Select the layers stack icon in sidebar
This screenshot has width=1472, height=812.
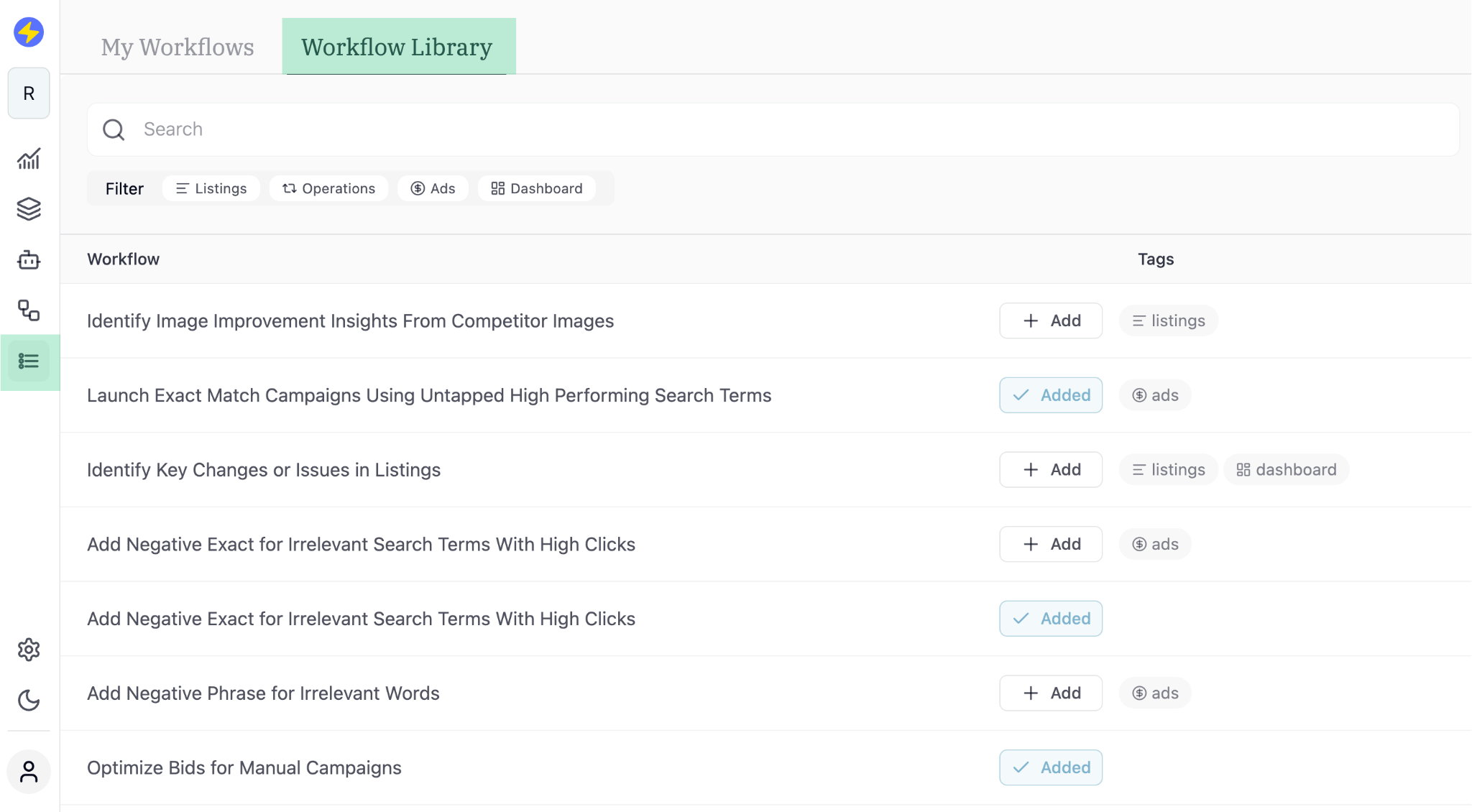coord(29,209)
